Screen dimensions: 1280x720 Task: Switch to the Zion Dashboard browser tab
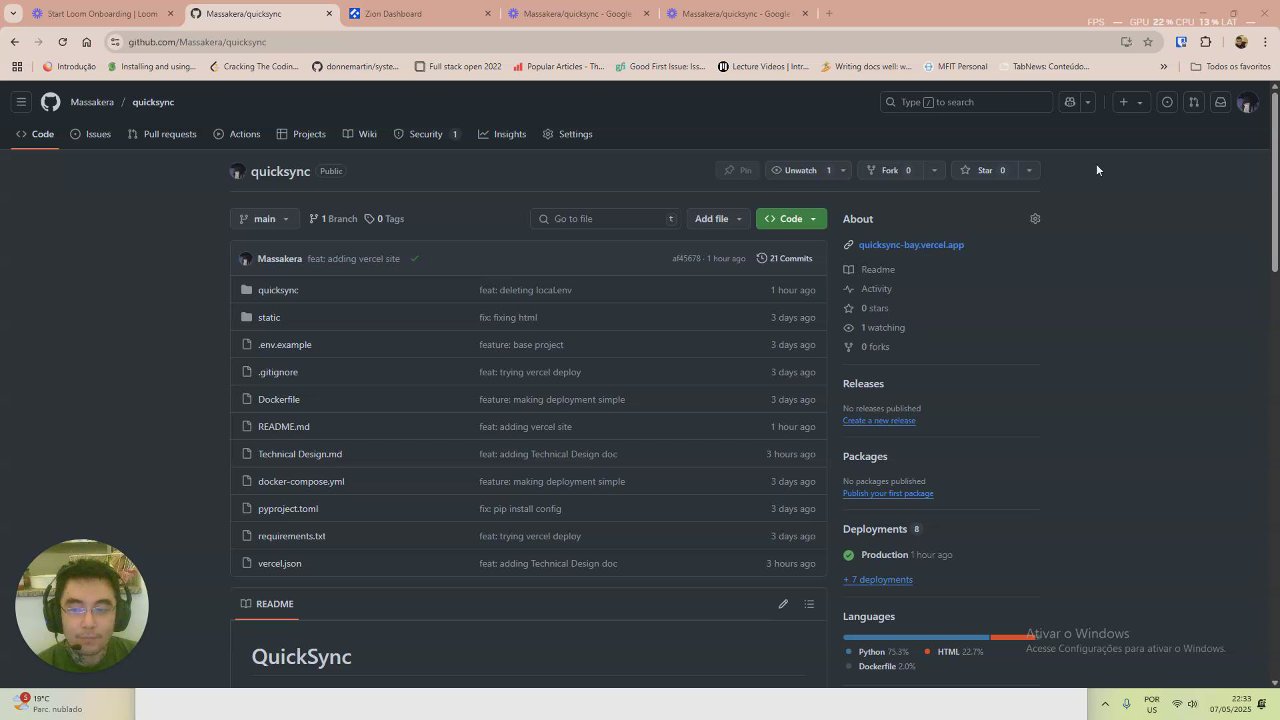[x=420, y=14]
